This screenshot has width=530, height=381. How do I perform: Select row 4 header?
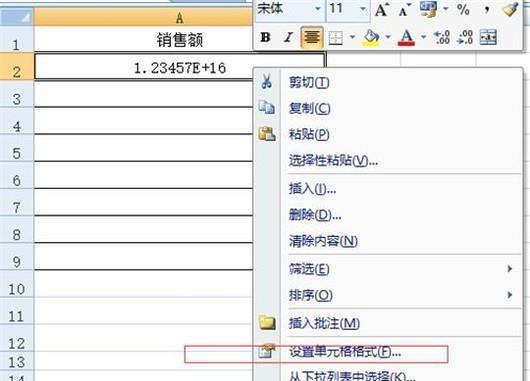point(17,121)
